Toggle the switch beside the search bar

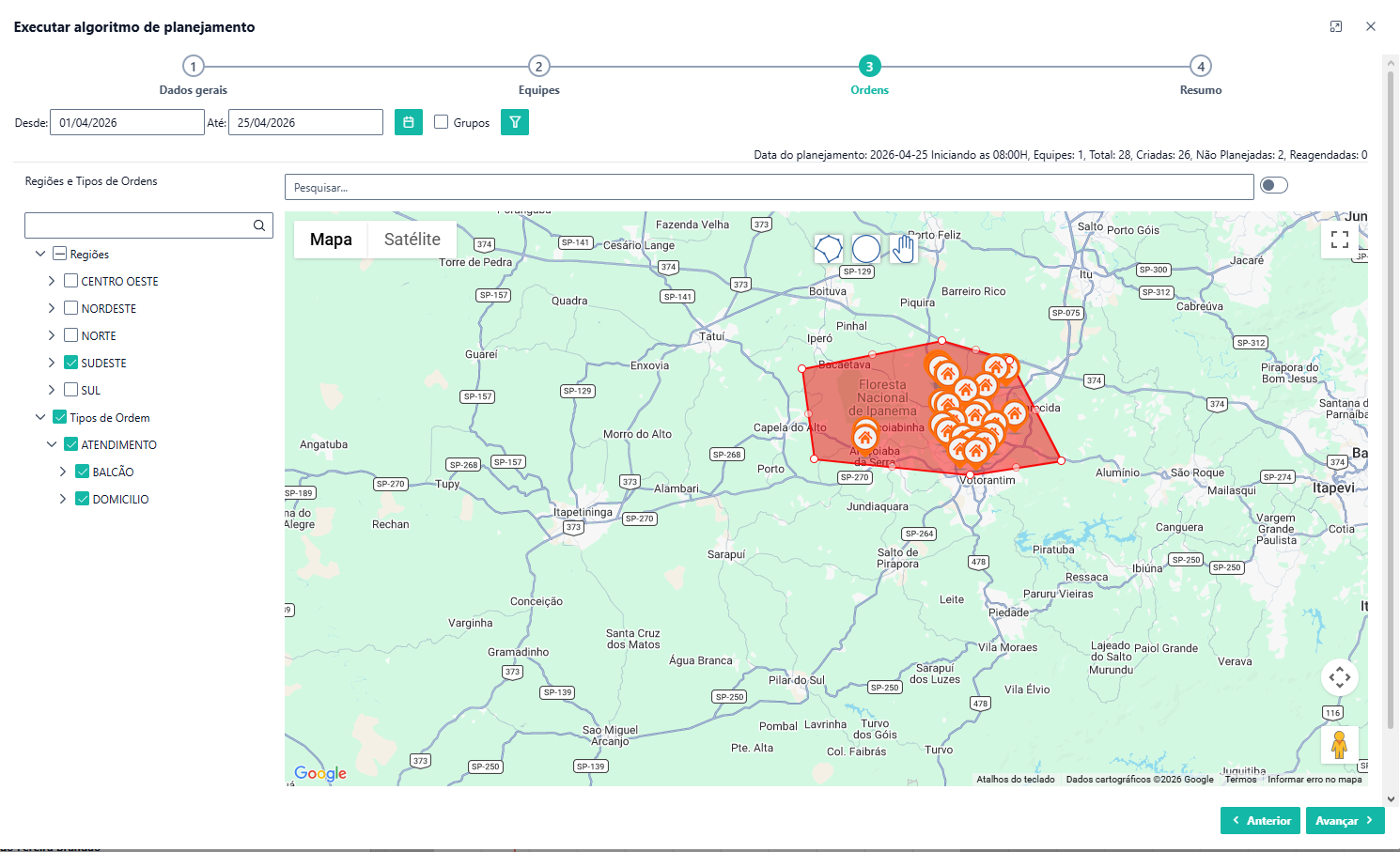coord(1274,185)
